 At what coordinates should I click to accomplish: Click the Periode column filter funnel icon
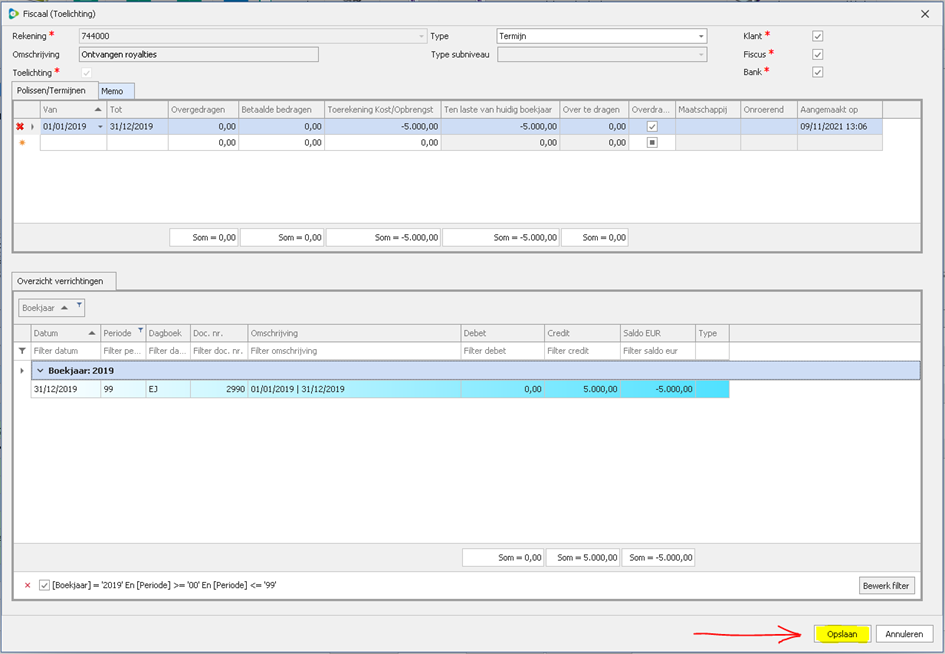pos(140,332)
